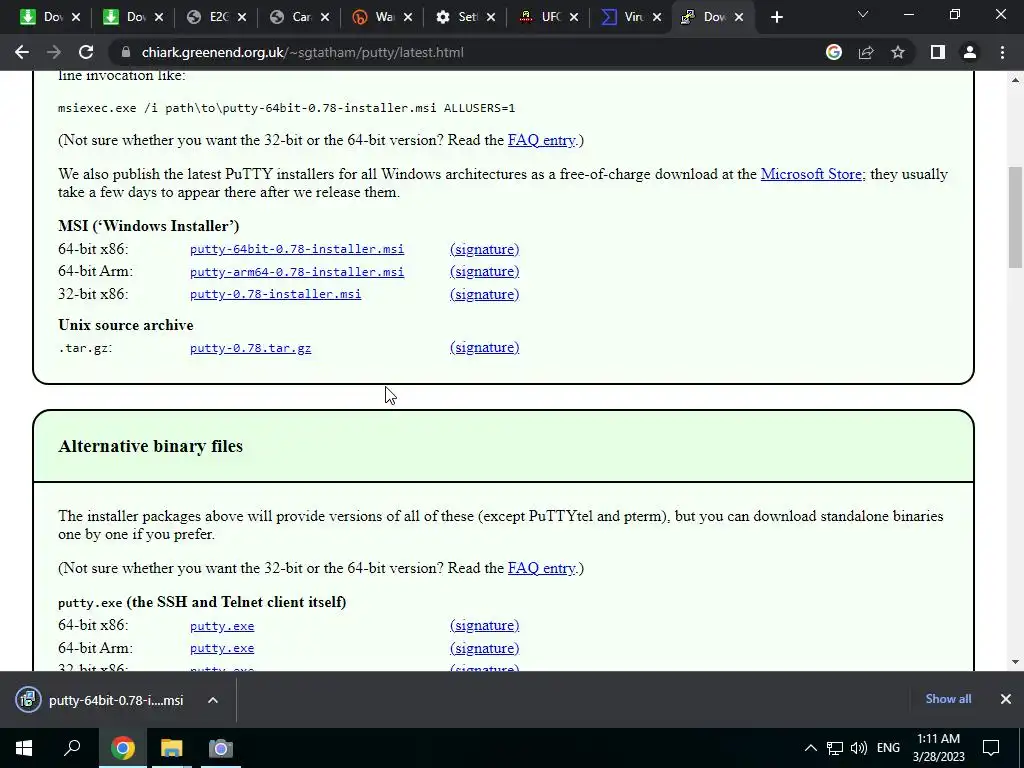Open signature for the .tar.gz archive
The image size is (1024, 768).
point(485,347)
